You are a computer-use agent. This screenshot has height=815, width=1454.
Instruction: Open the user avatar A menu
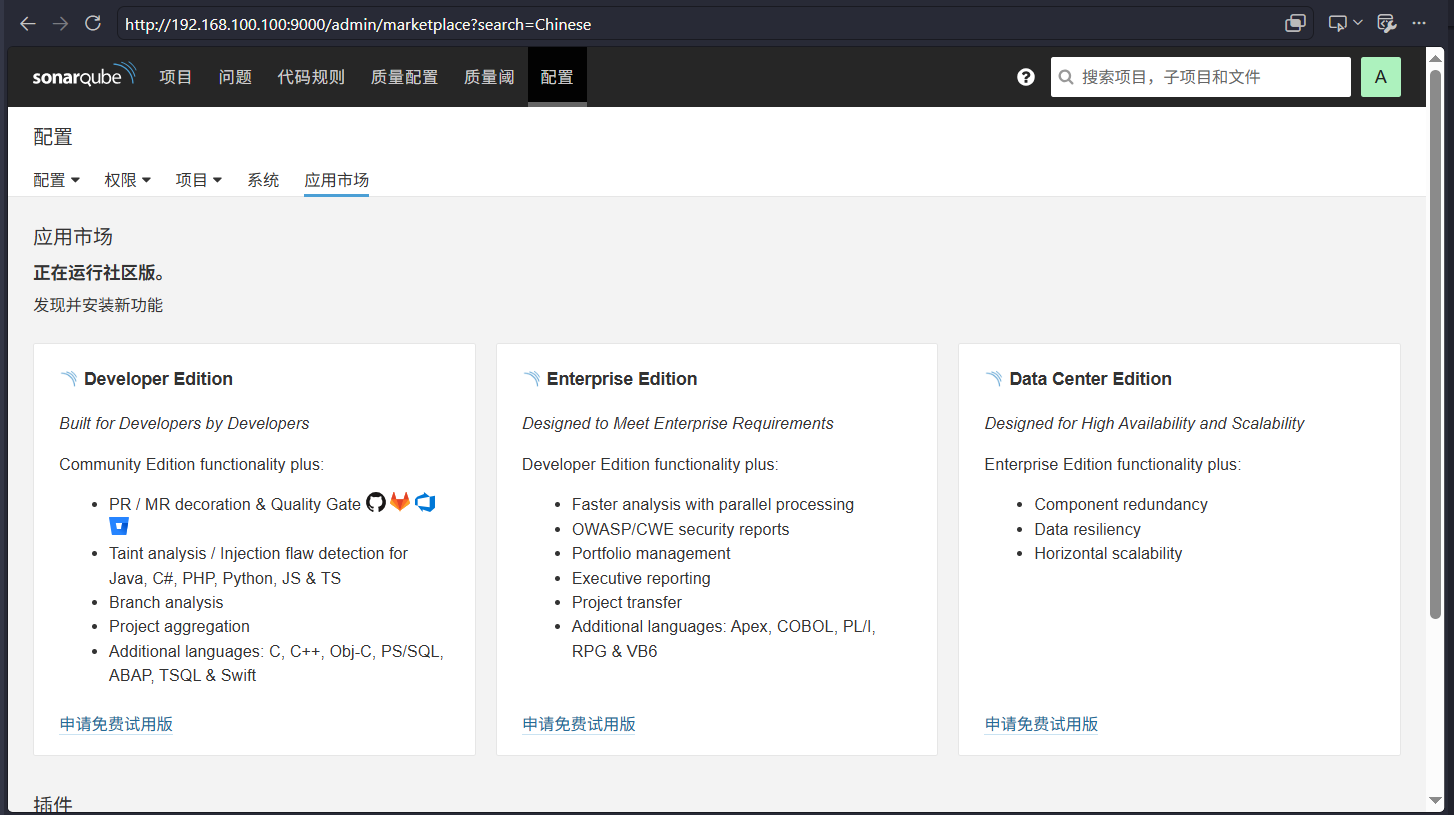(1381, 77)
